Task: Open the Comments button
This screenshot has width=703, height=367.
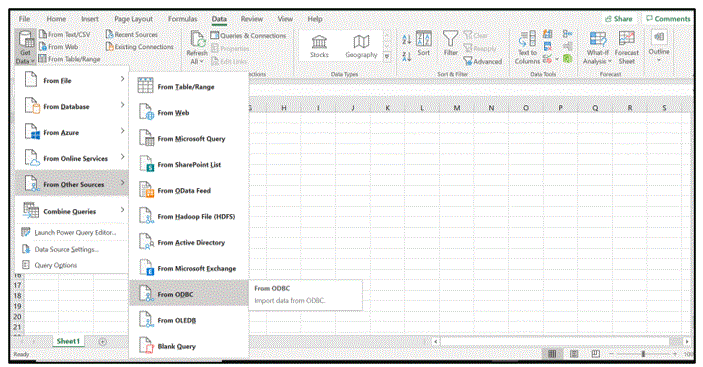Action: [x=668, y=19]
